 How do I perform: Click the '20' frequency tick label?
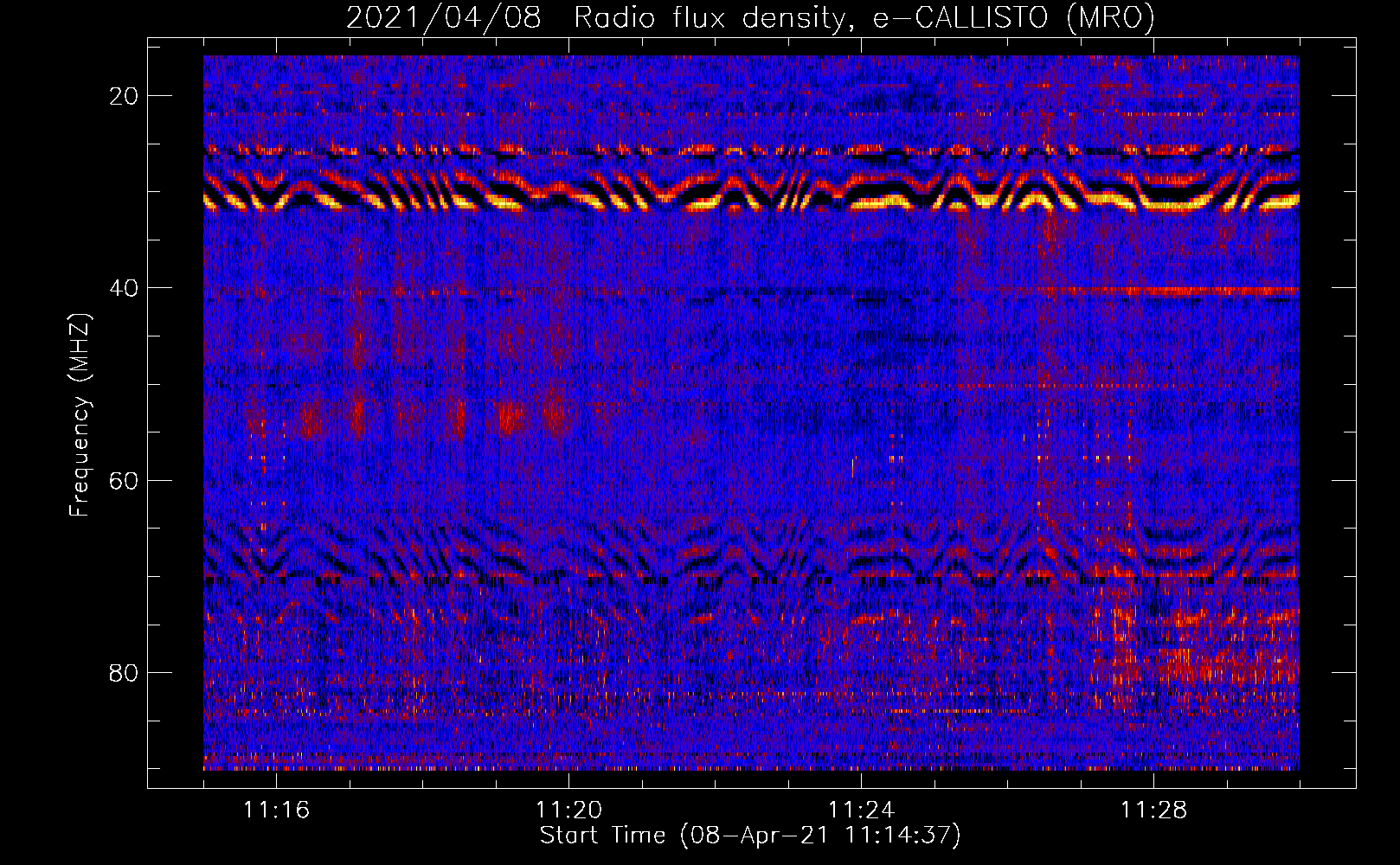pos(124,96)
